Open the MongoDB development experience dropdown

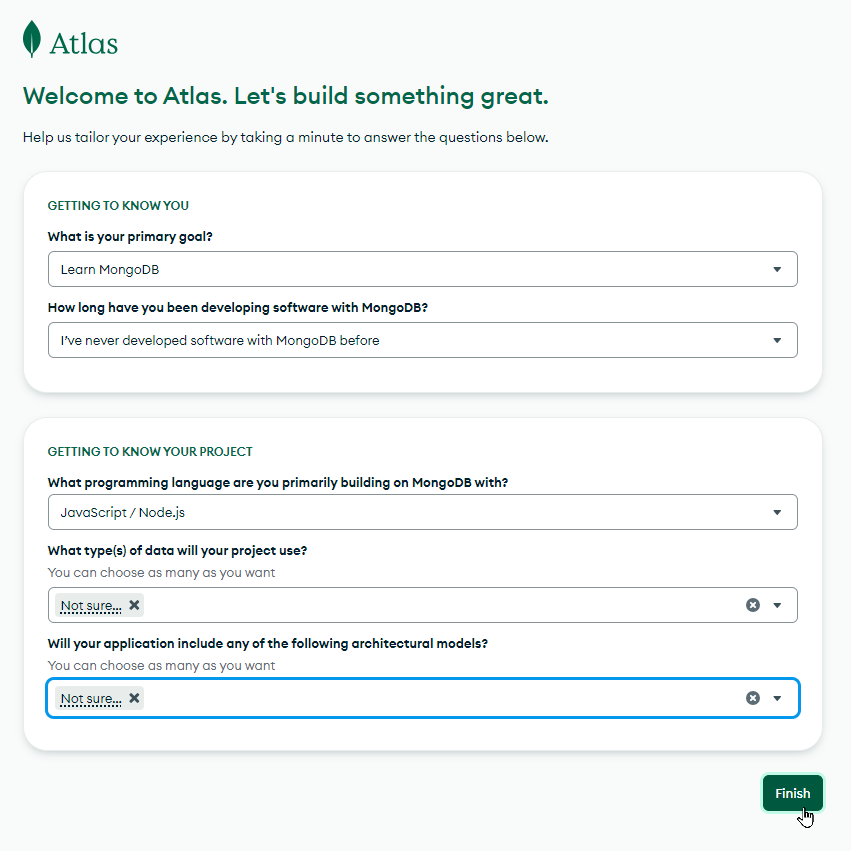[423, 340]
